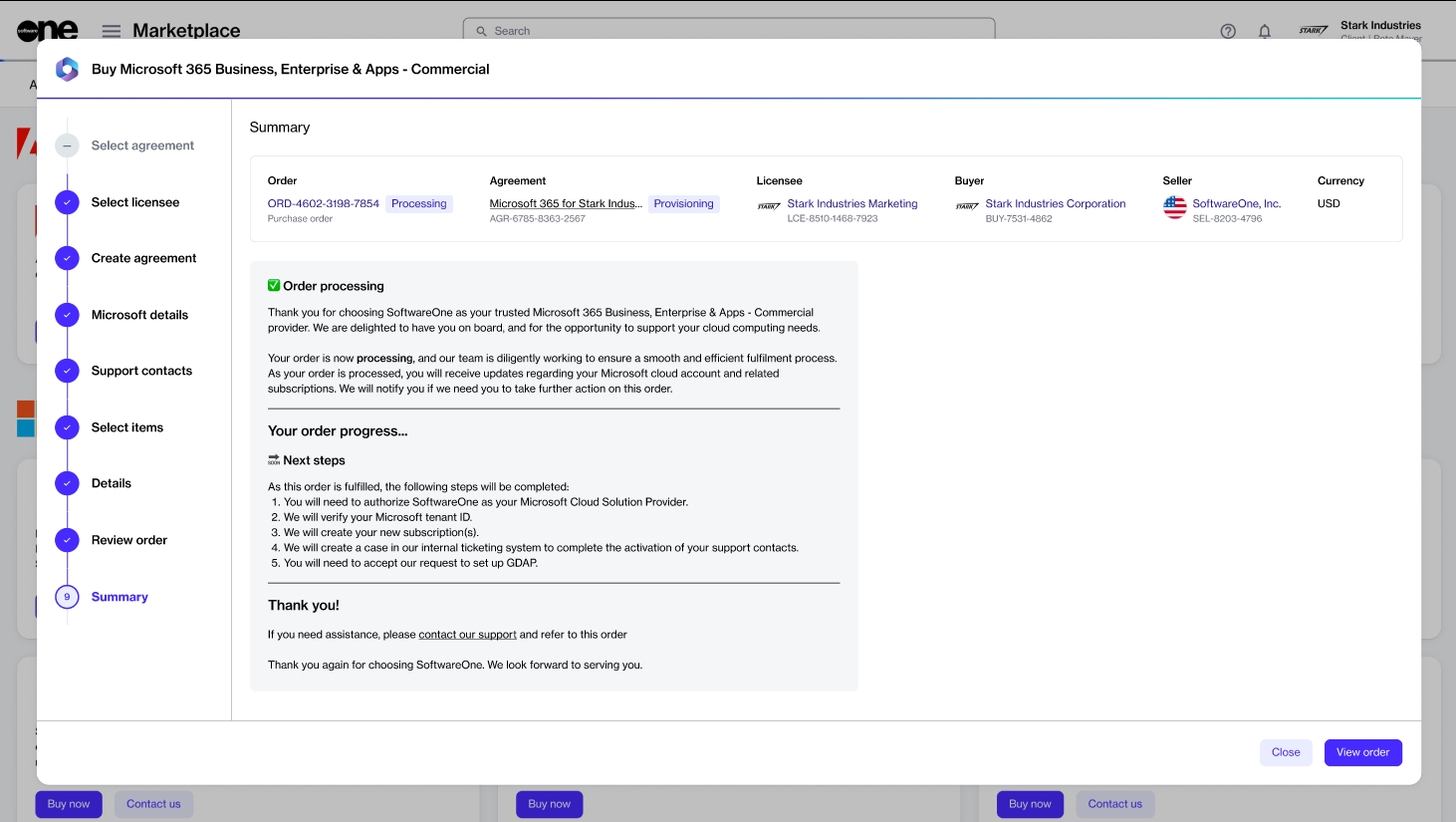Close the purchase summary dialog
Viewport: 1456px width, 822px height.
1285,752
